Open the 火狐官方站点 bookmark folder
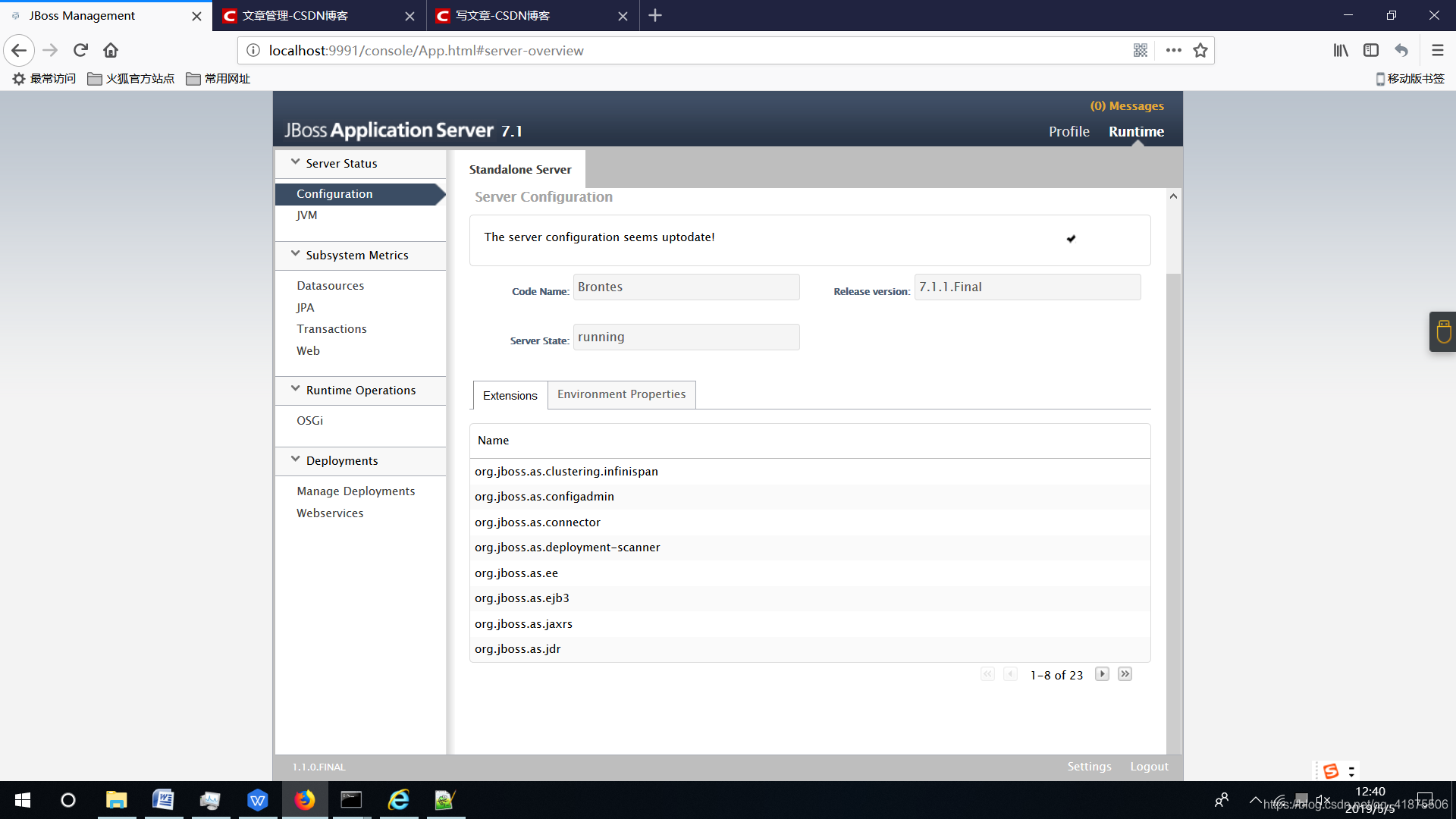Screen dimensions: 1456x819 click(x=131, y=79)
